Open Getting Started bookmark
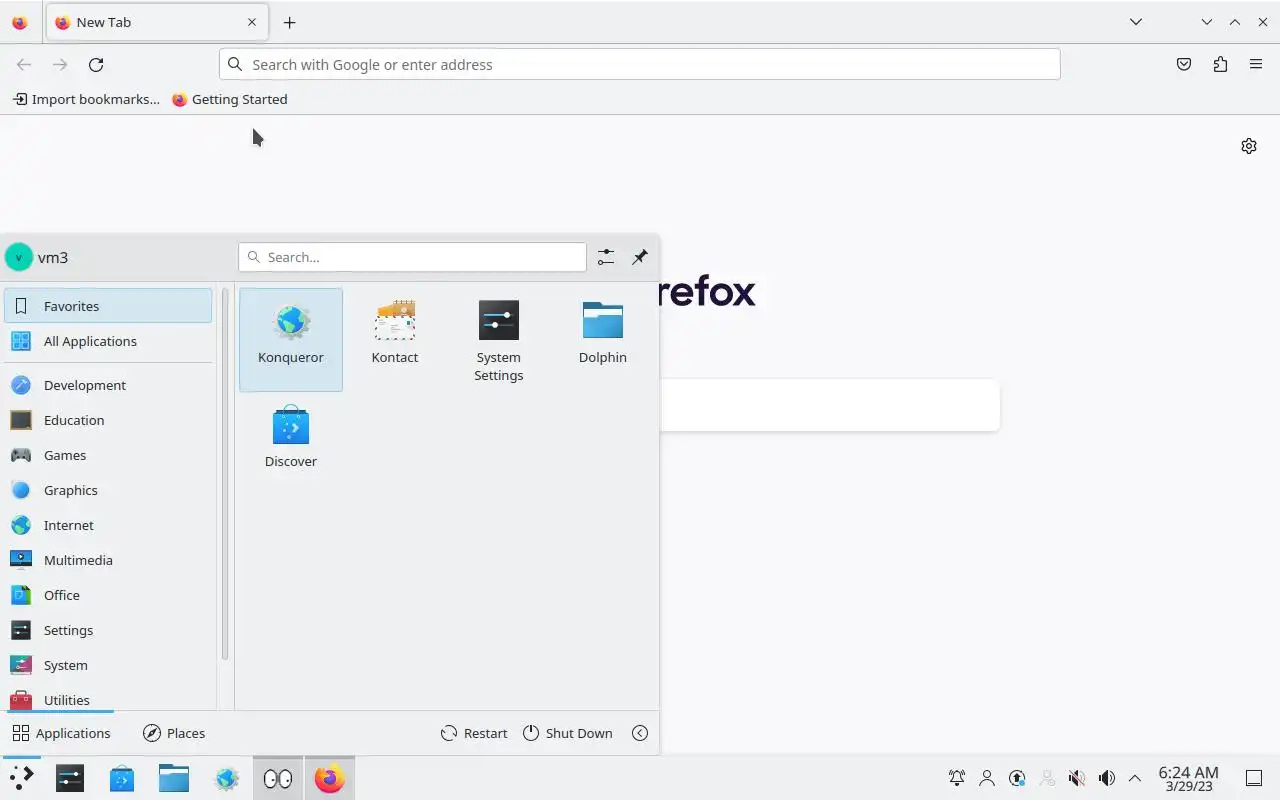Viewport: 1280px width, 800px height. (x=230, y=99)
